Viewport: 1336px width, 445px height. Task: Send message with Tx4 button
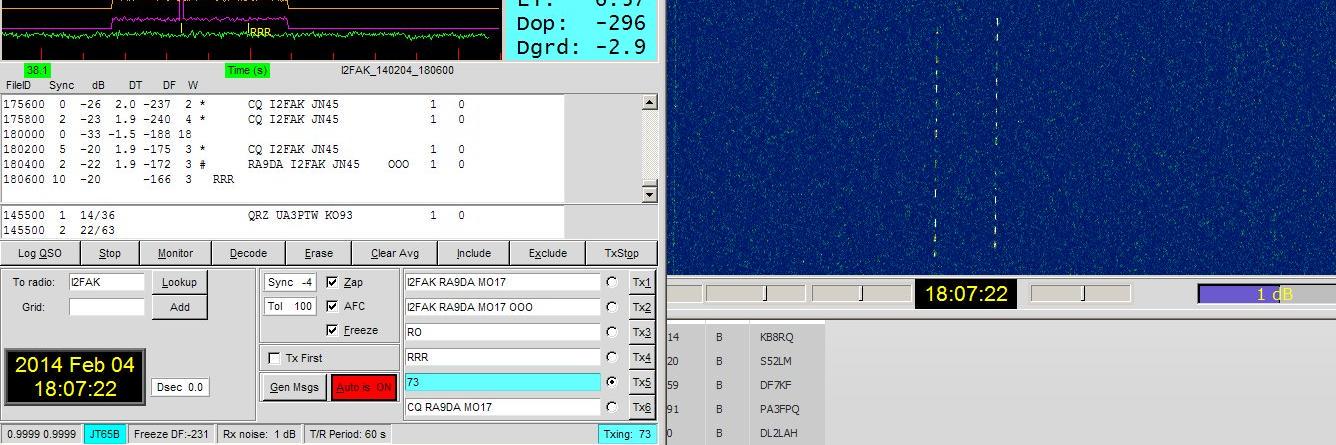[641, 357]
